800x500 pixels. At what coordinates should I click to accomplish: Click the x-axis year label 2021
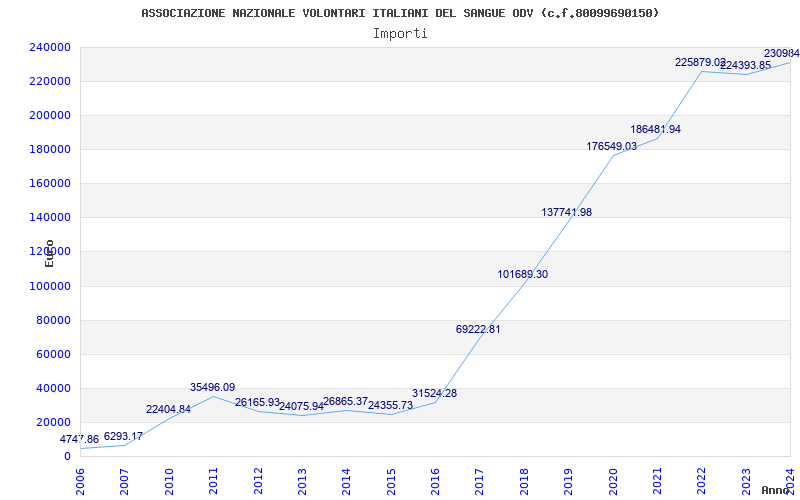click(x=657, y=481)
